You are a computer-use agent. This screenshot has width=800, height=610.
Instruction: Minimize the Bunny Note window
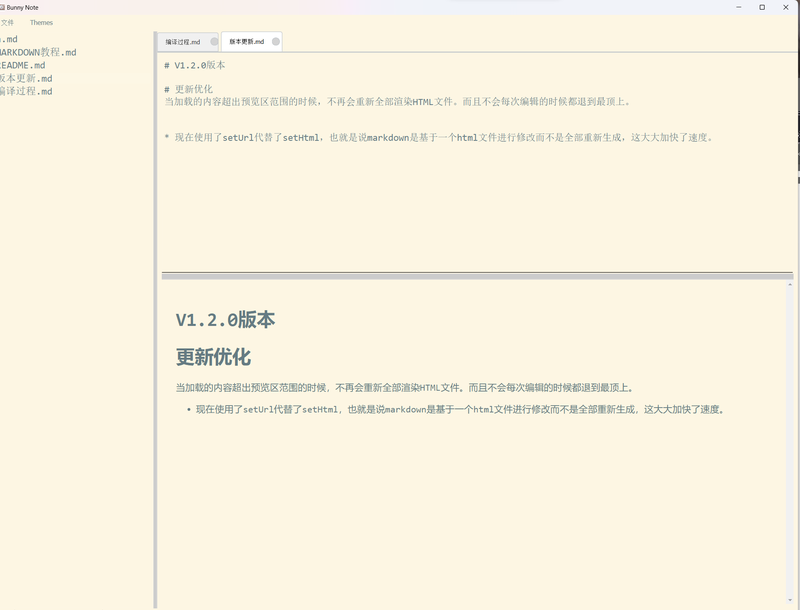coord(739,7)
